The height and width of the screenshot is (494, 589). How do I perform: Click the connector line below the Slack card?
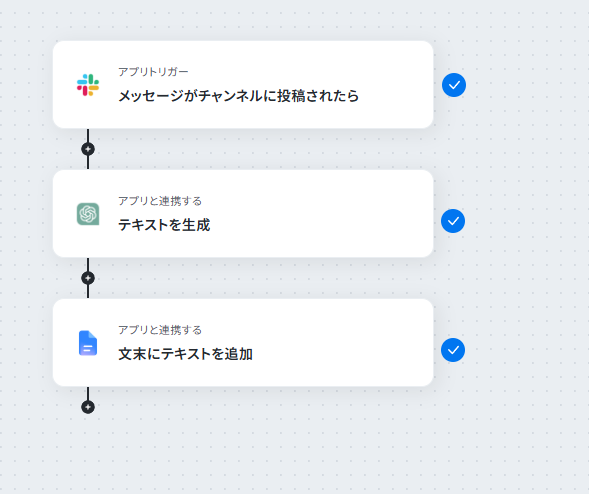[88, 135]
